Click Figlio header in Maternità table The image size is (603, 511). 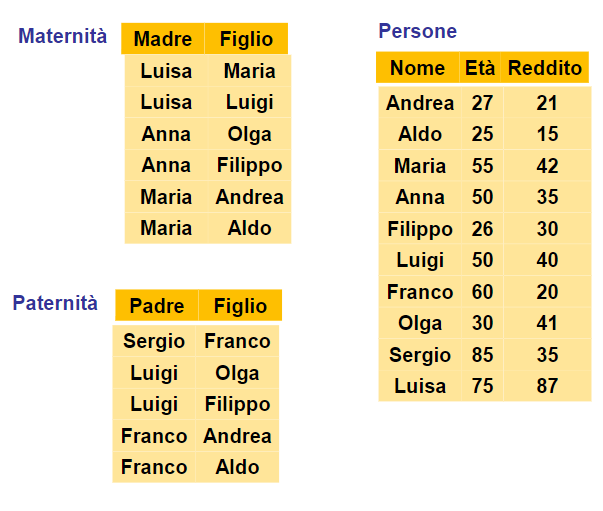coord(247,39)
